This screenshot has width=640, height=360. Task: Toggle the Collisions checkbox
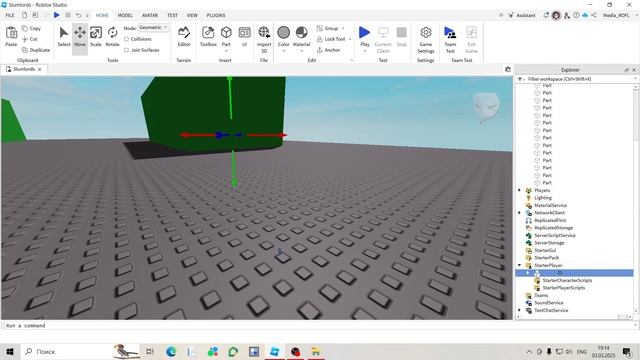click(126, 39)
